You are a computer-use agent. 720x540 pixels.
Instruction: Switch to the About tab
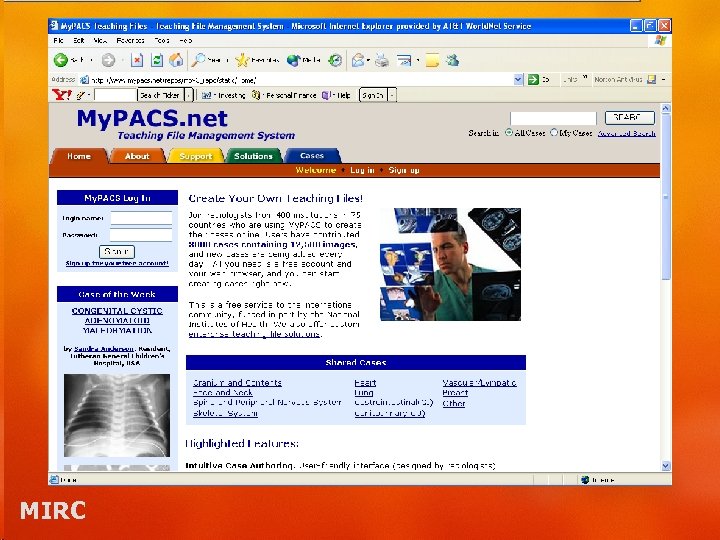click(x=137, y=156)
